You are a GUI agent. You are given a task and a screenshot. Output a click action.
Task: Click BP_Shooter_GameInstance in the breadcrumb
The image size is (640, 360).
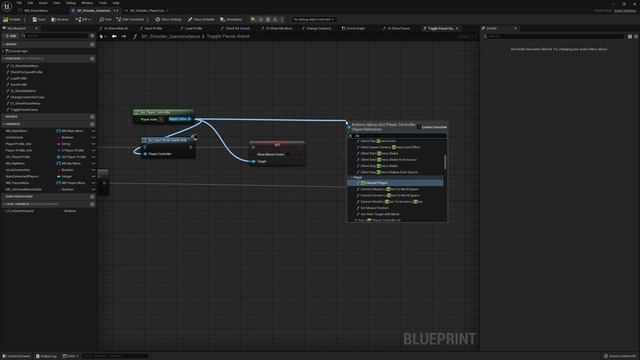[170, 36]
